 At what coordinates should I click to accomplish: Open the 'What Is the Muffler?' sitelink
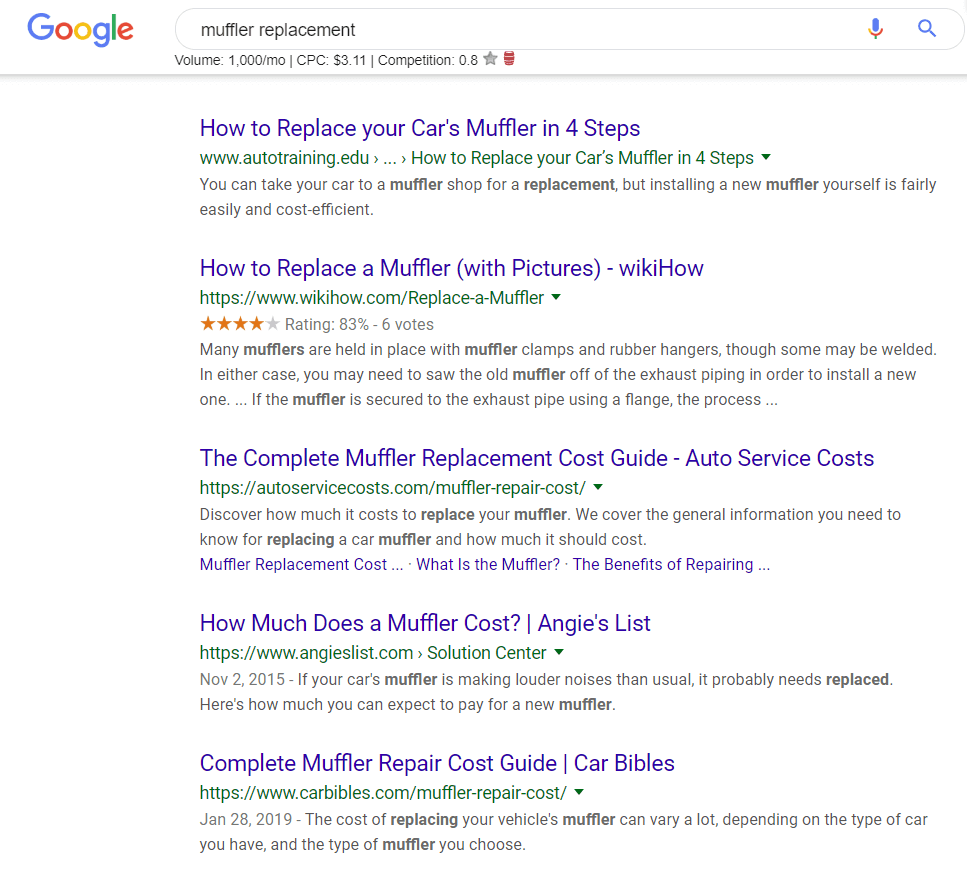488,564
